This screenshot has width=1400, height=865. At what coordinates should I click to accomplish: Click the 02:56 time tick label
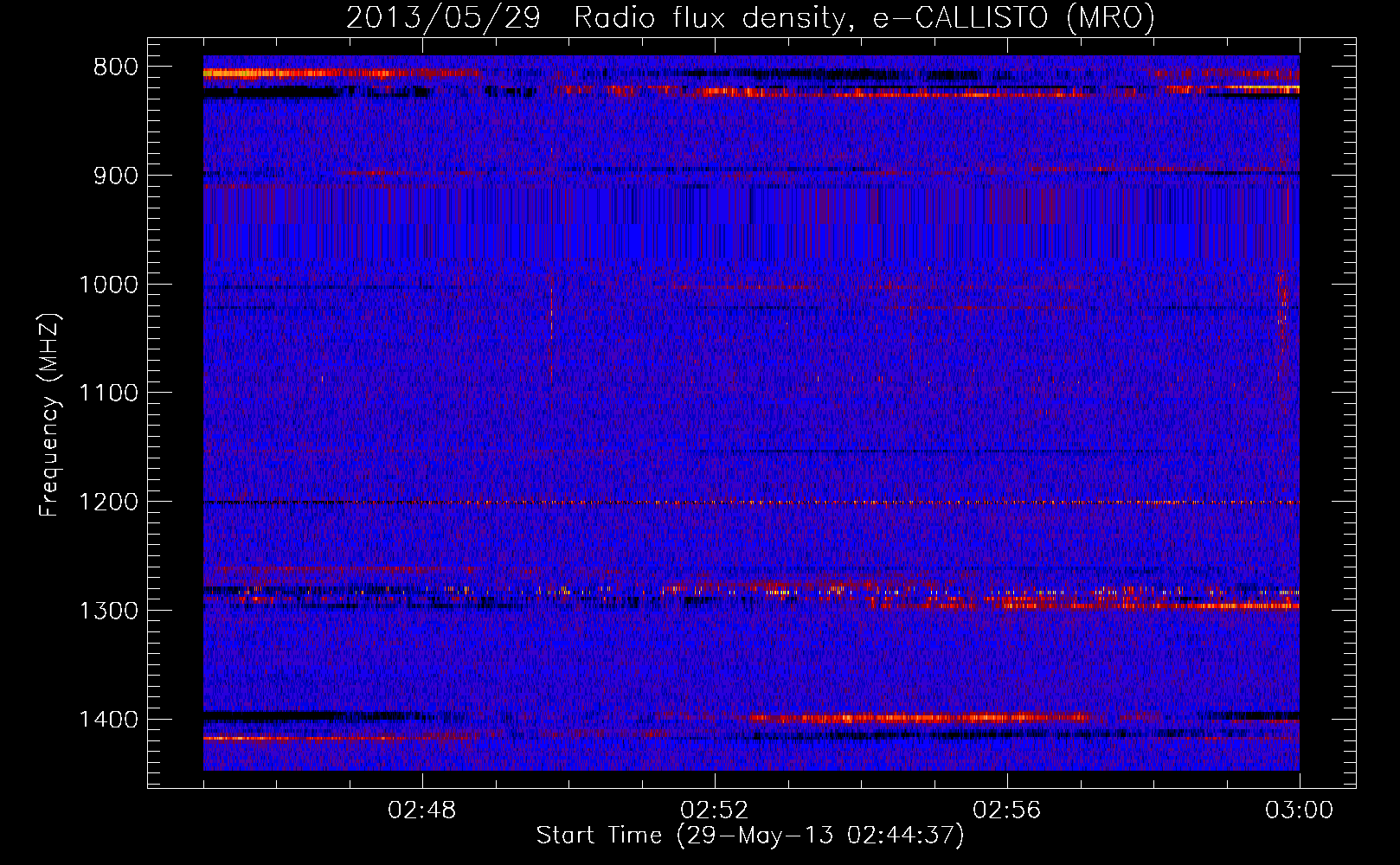(1007, 811)
